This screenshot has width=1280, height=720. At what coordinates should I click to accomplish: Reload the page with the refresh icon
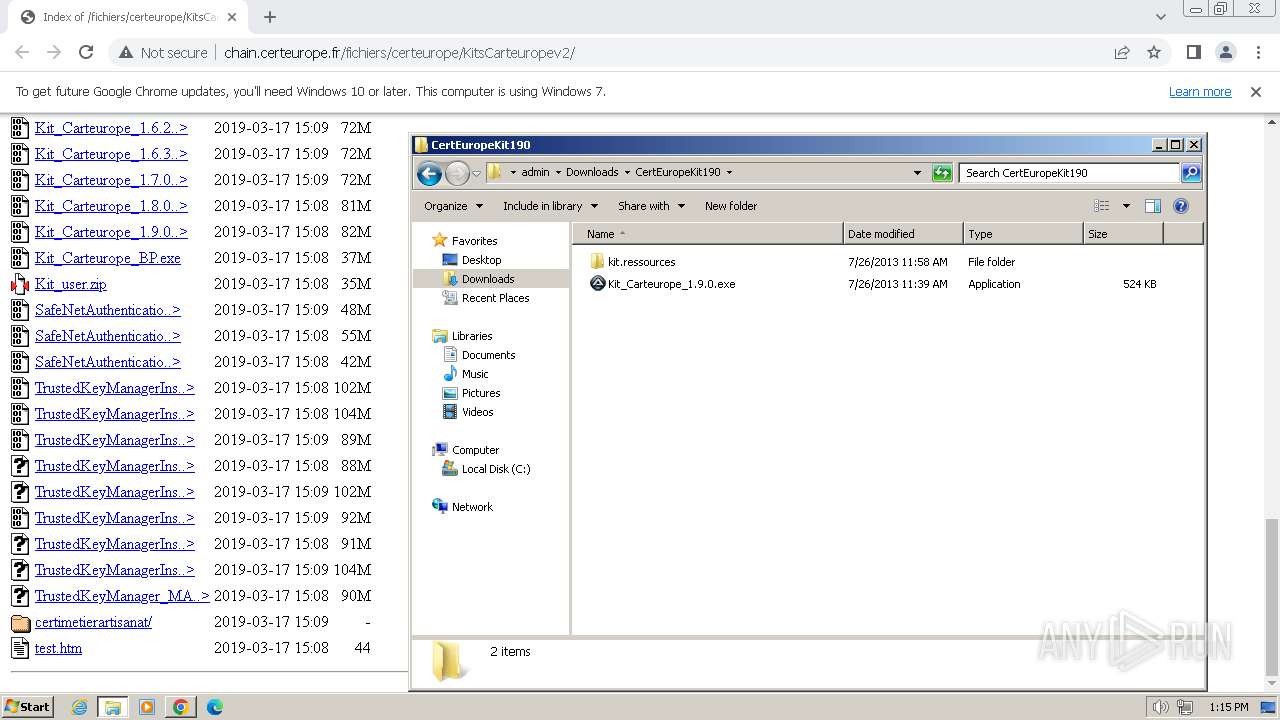(86, 52)
